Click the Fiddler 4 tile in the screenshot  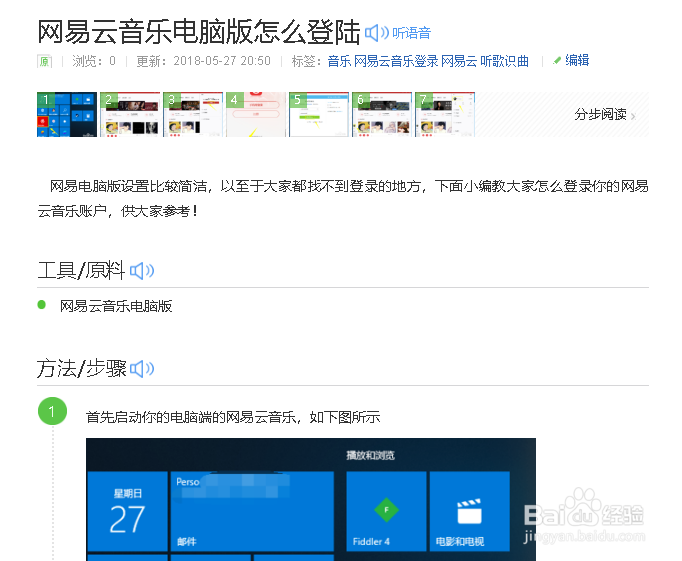coord(386,511)
